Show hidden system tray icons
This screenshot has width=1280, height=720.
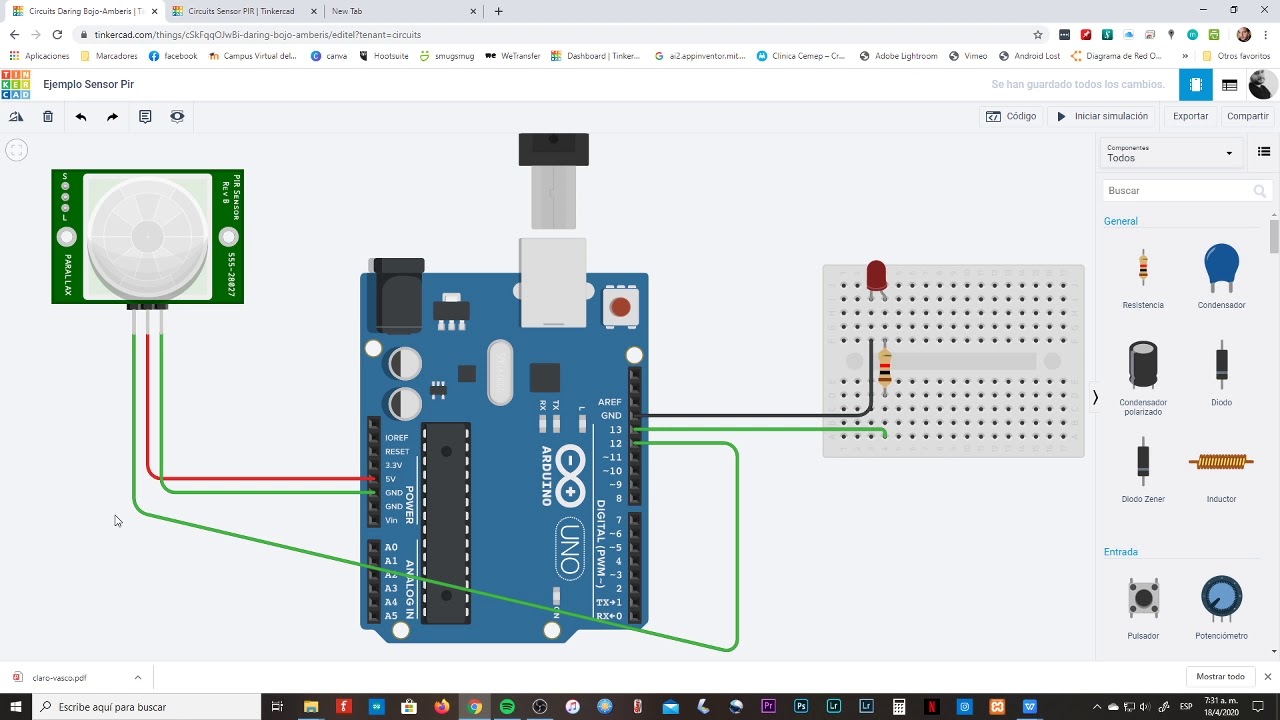pyautogui.click(x=1096, y=706)
